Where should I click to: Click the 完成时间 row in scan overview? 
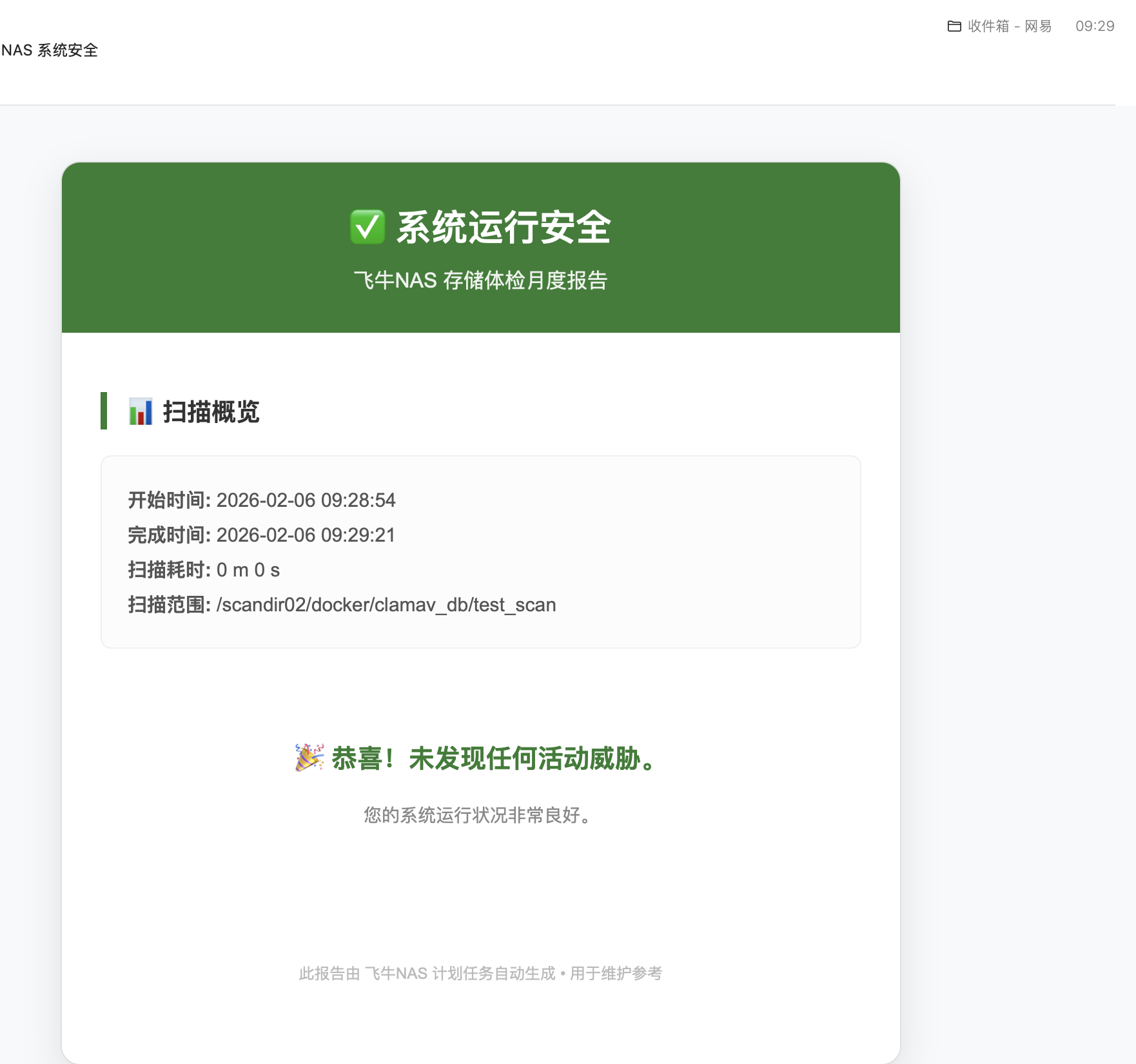click(261, 535)
